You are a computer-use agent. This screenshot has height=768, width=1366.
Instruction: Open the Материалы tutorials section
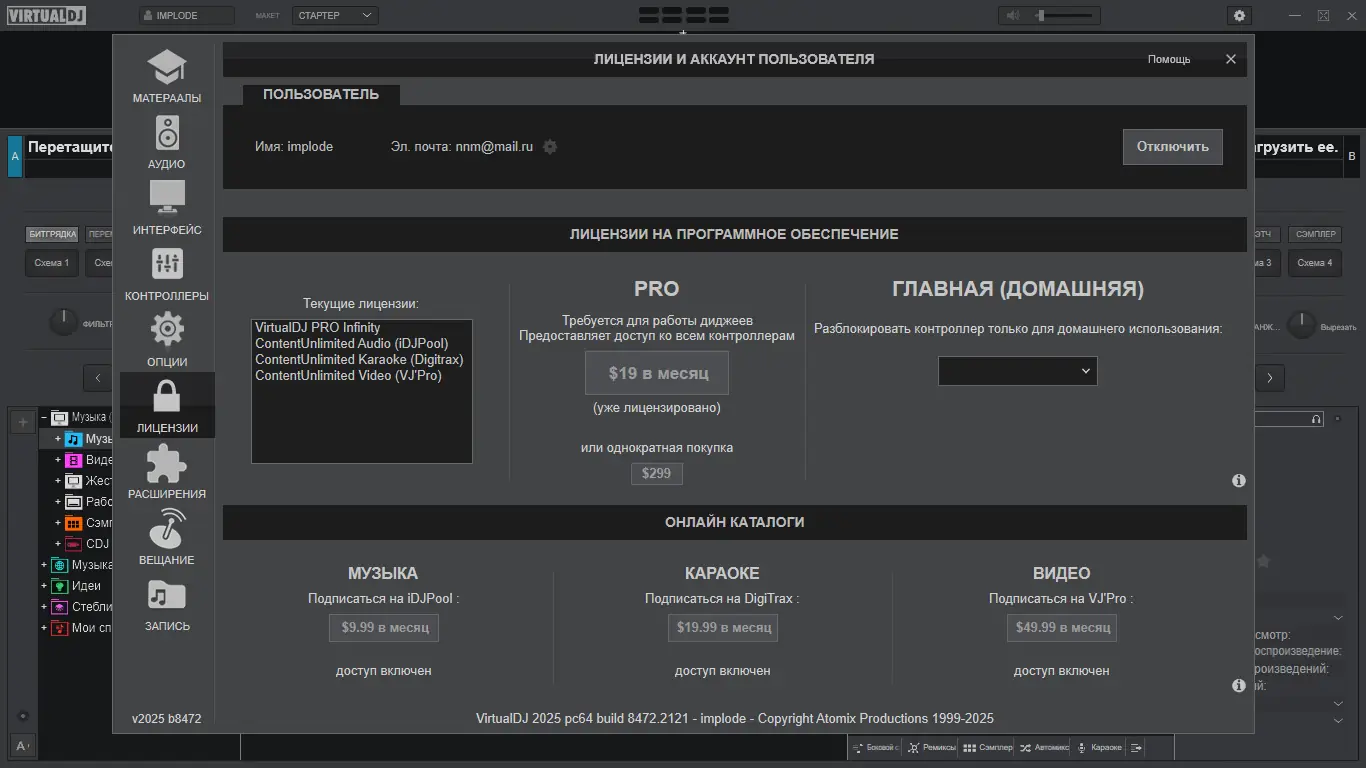tap(167, 77)
